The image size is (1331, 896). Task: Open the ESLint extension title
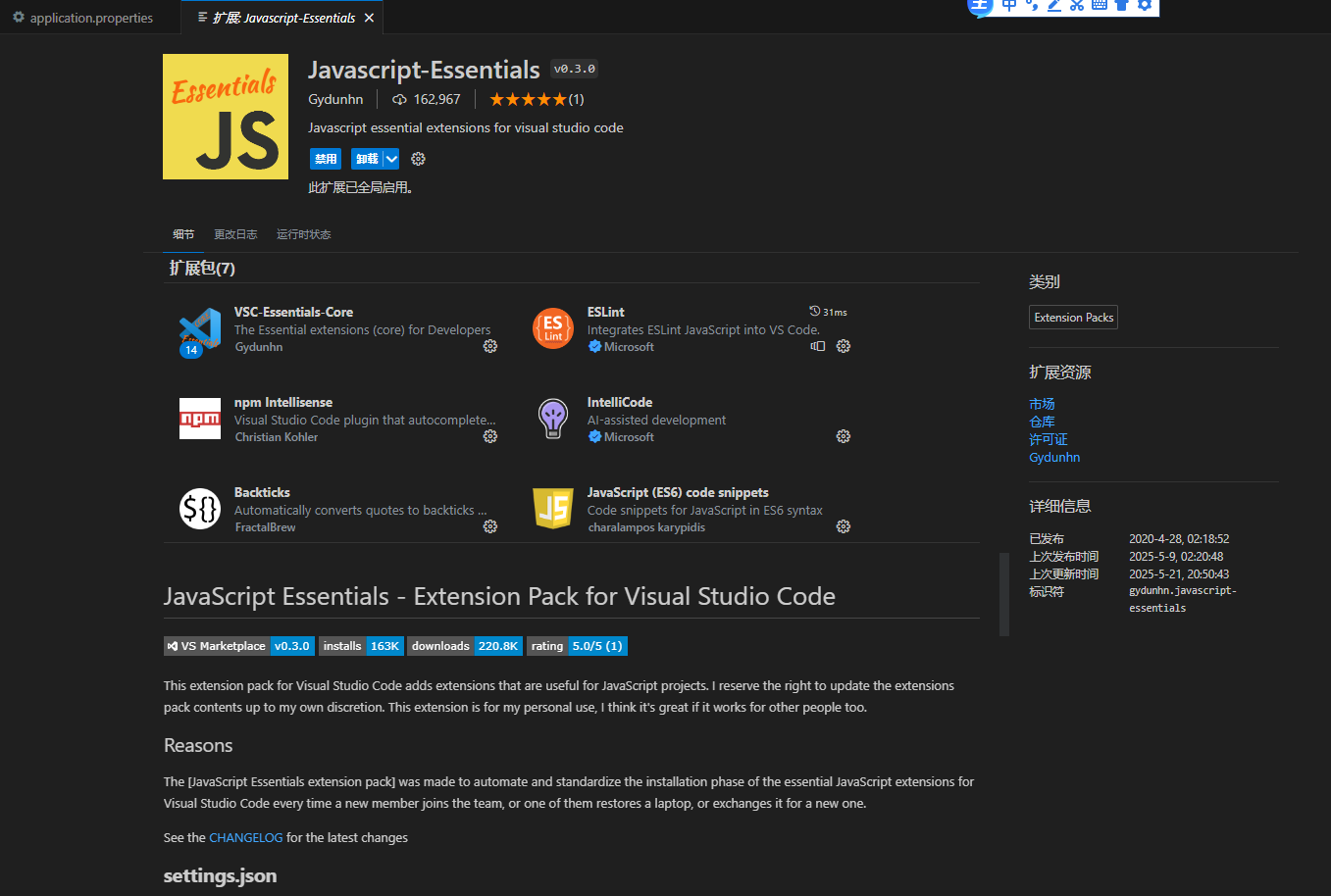point(606,312)
